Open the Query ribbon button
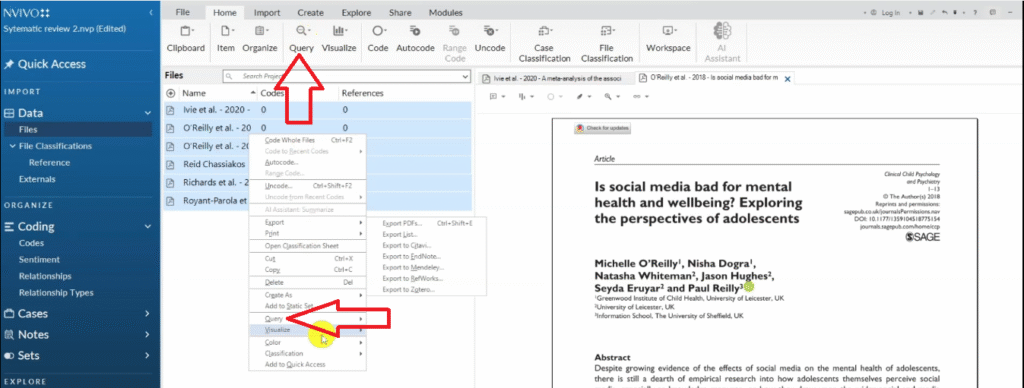 [302, 39]
